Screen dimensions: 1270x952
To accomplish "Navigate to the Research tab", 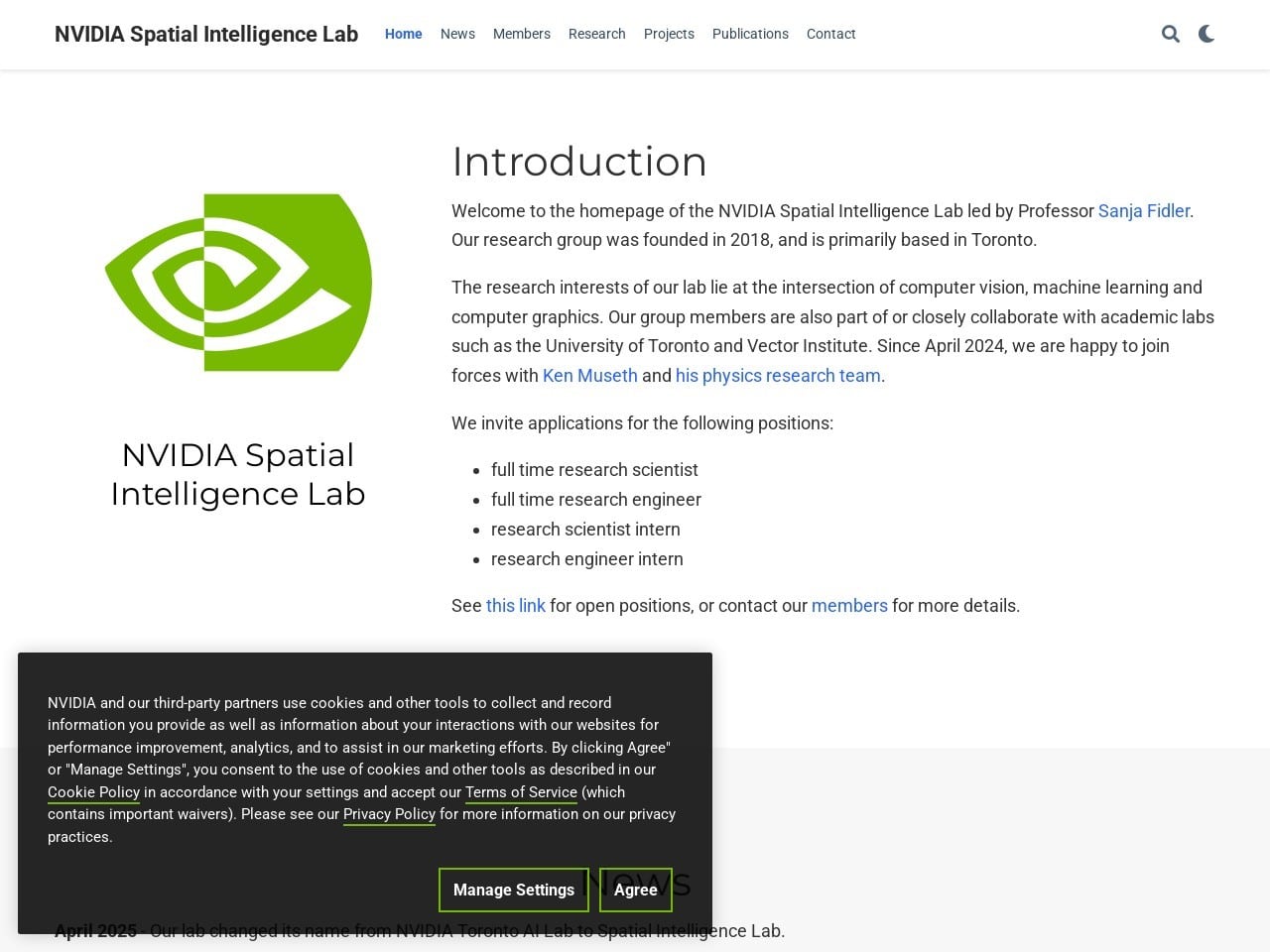I will point(596,33).
